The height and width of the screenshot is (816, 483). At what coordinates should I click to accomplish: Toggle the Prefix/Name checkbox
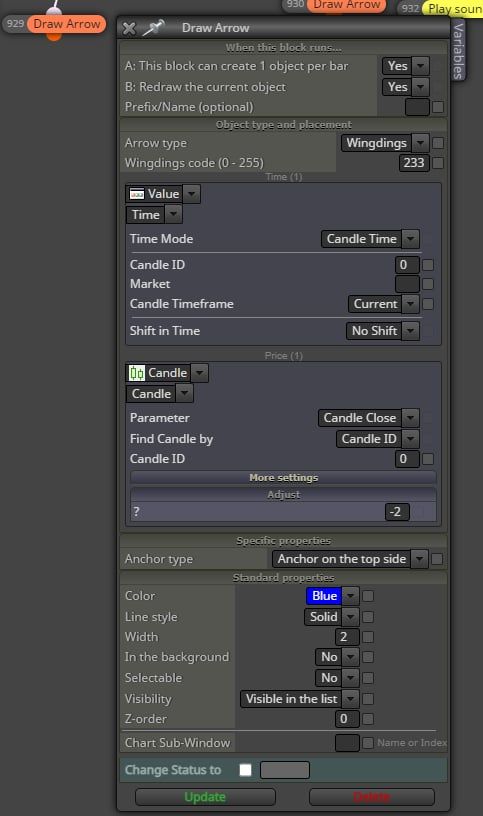click(x=438, y=107)
